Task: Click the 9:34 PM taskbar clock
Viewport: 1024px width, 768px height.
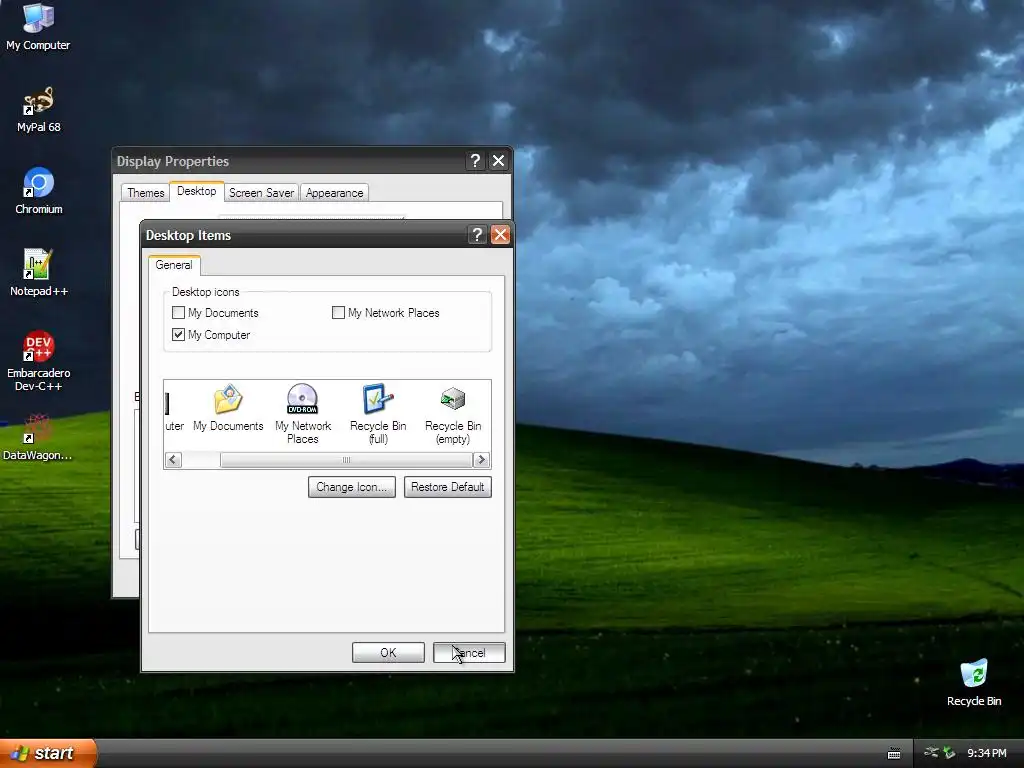Action: tap(987, 753)
